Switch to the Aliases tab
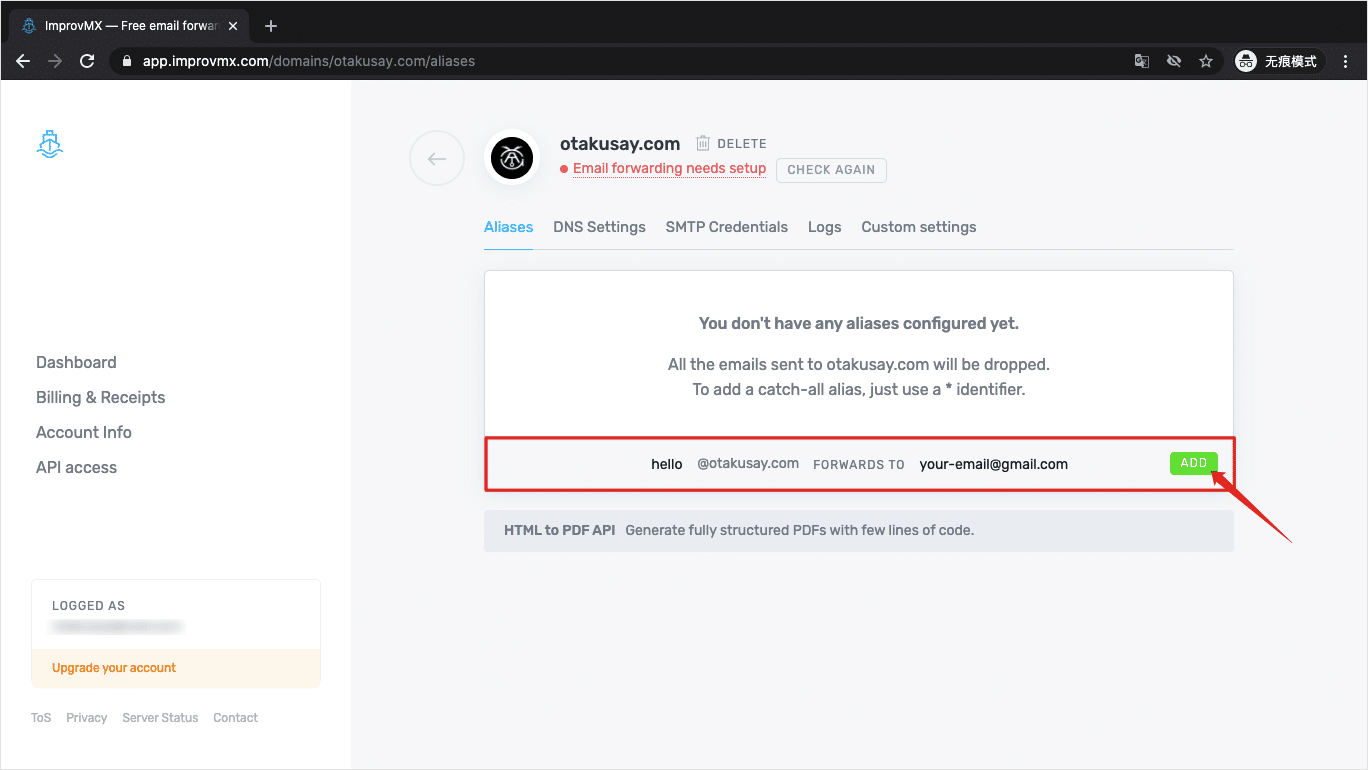The image size is (1368, 770). (508, 227)
